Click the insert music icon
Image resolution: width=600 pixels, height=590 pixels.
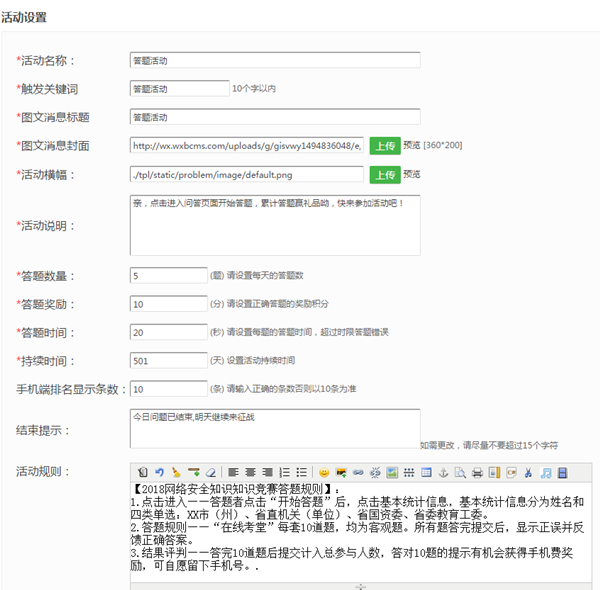click(546, 473)
